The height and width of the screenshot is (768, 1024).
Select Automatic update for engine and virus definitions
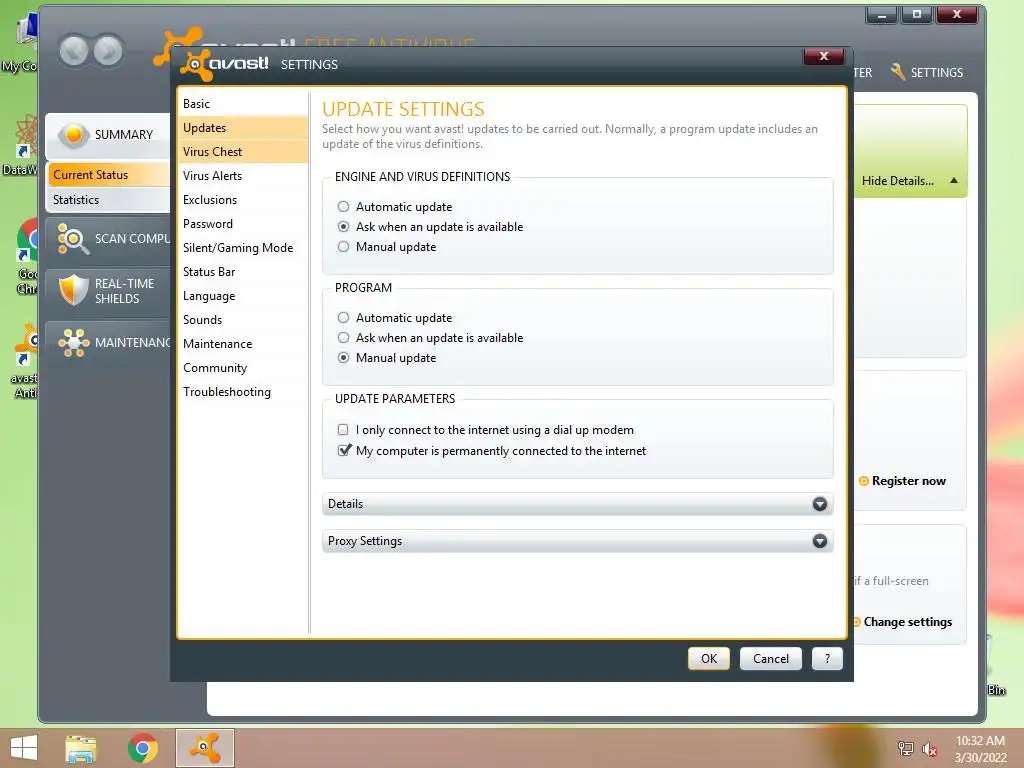click(x=344, y=207)
